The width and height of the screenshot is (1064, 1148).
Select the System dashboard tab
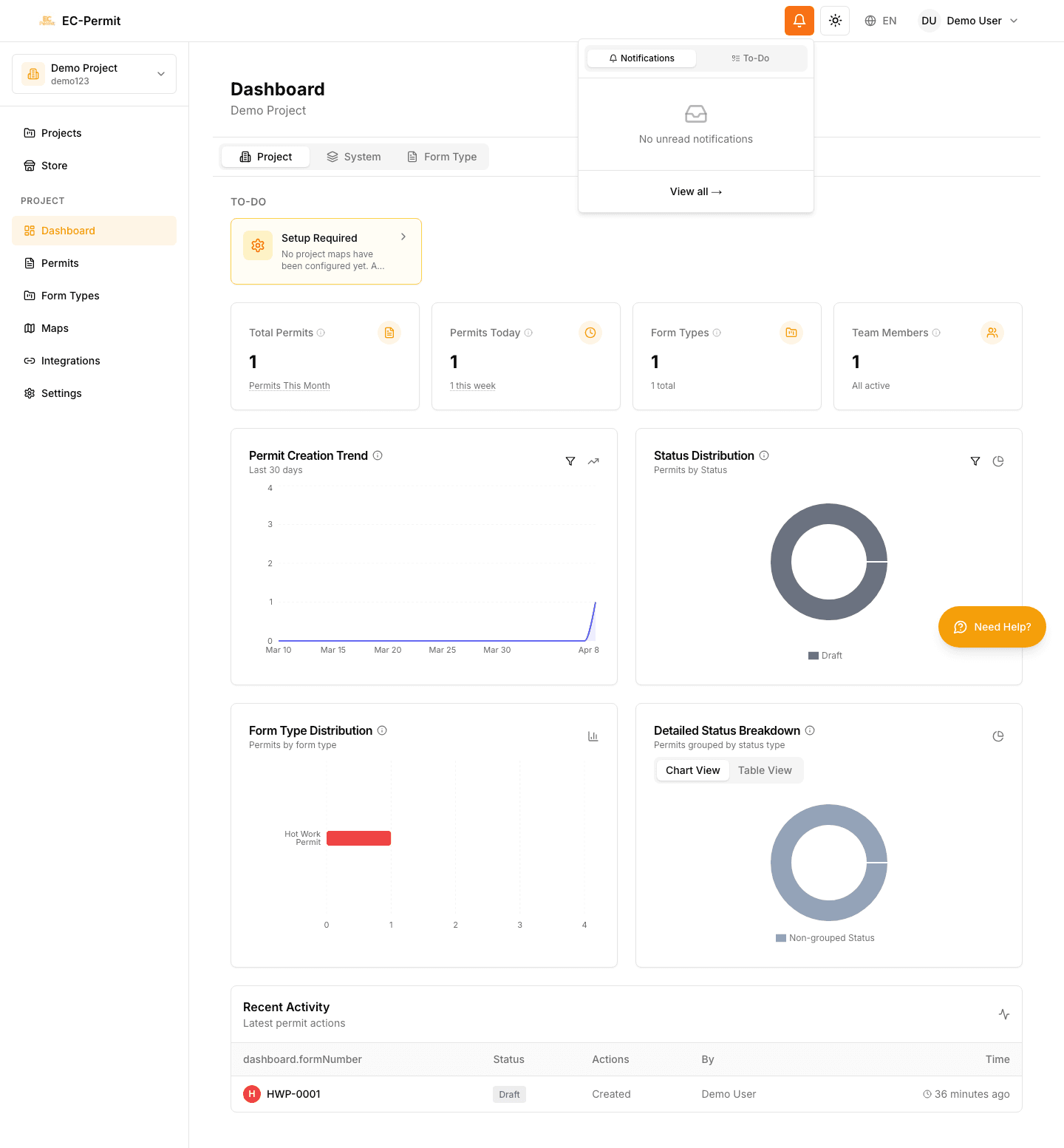tap(354, 157)
